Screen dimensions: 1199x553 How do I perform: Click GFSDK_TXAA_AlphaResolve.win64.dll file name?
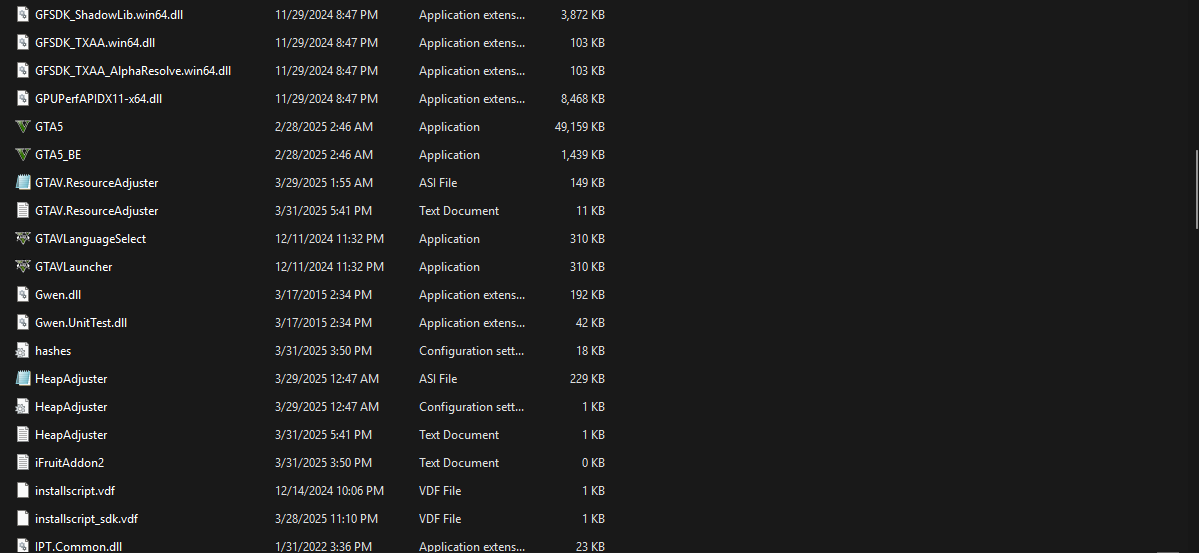click(133, 71)
